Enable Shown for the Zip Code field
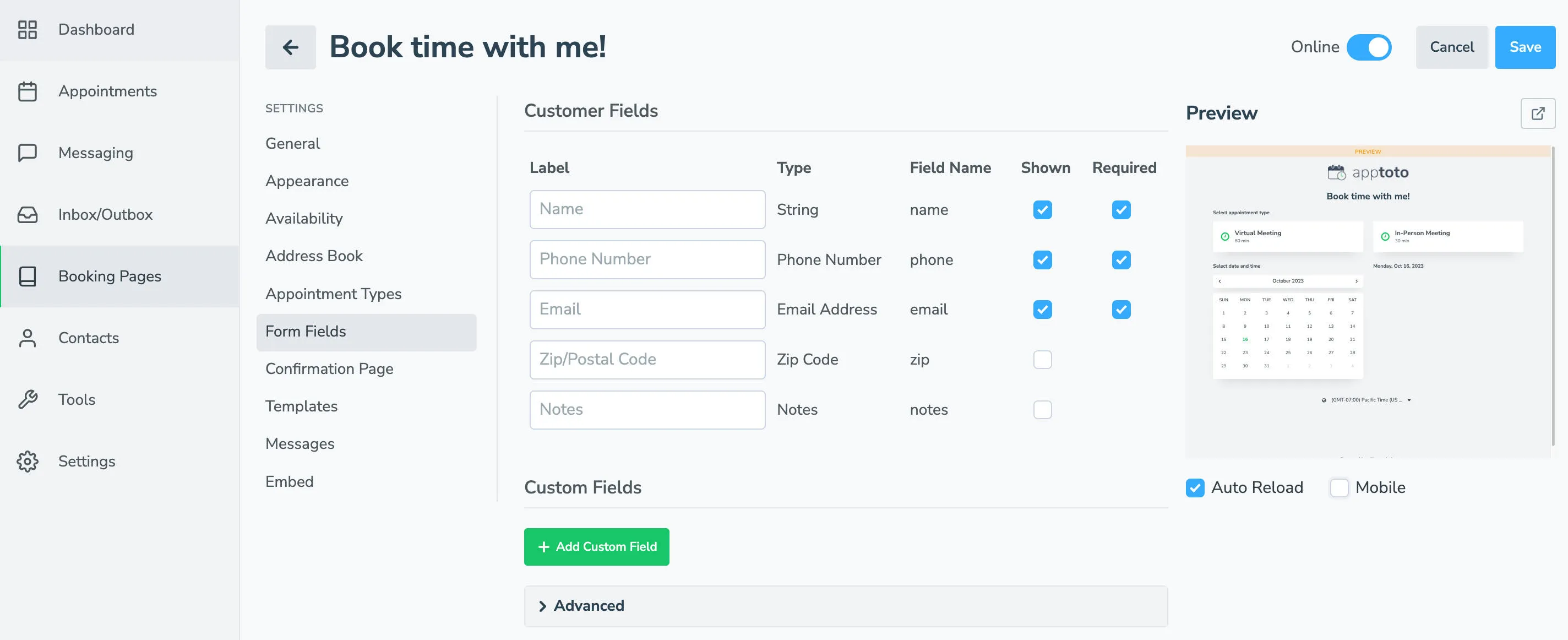 point(1042,359)
